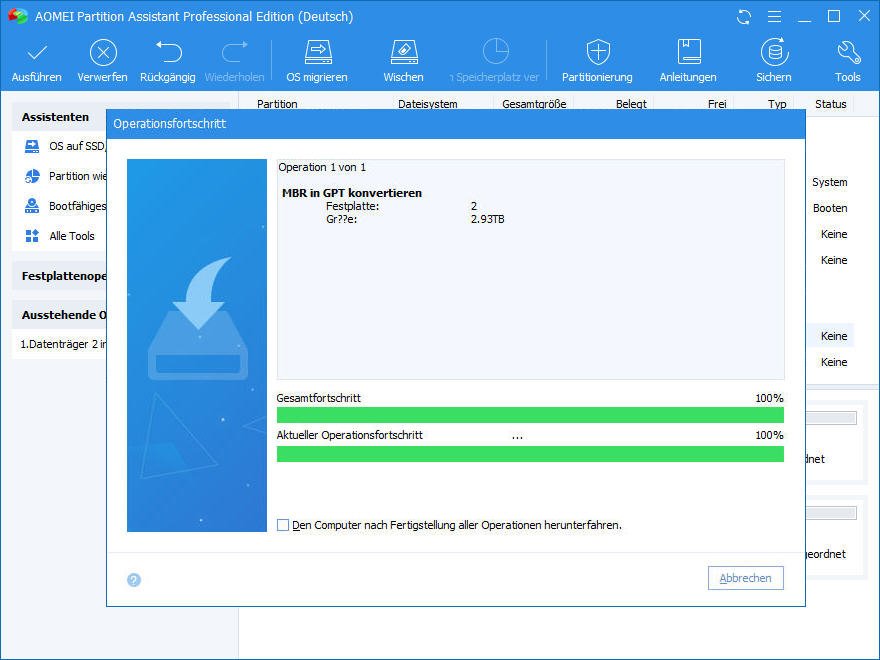Image resolution: width=880 pixels, height=660 pixels.
Task: Click the Alle Tools grid icon
Action: pyautogui.click(x=32, y=236)
